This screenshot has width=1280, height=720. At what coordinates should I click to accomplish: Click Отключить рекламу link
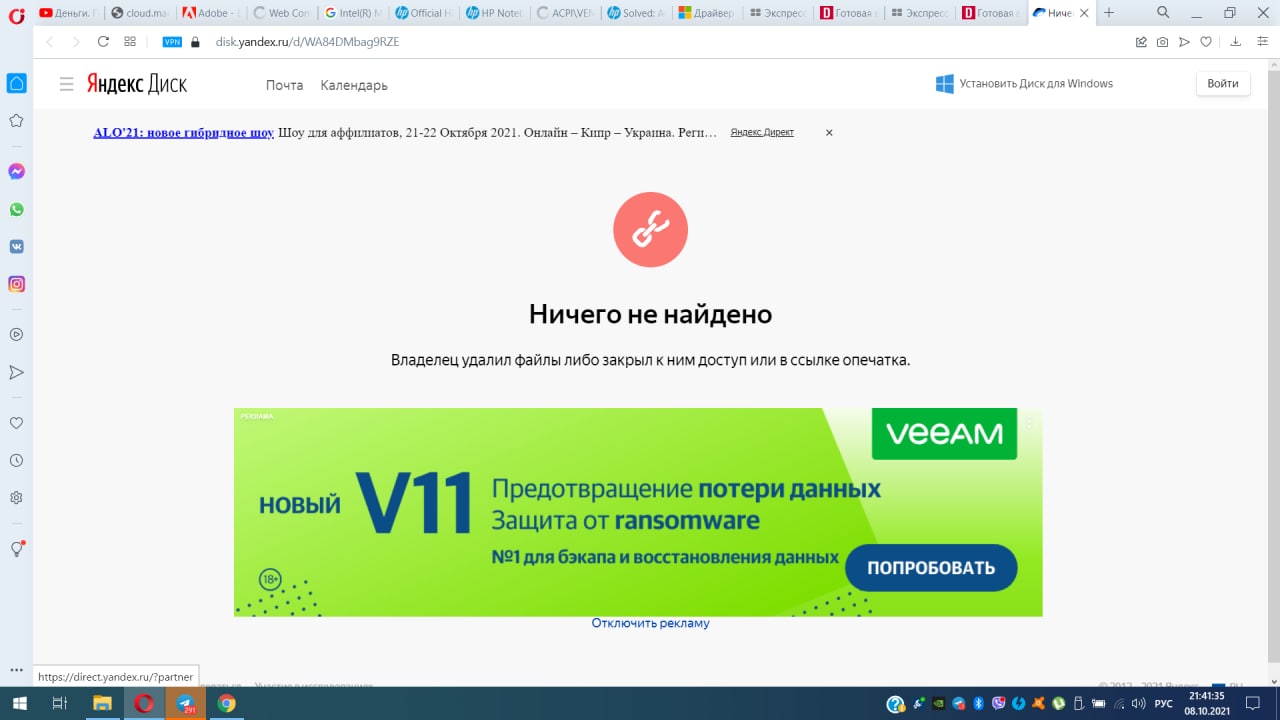pos(650,623)
